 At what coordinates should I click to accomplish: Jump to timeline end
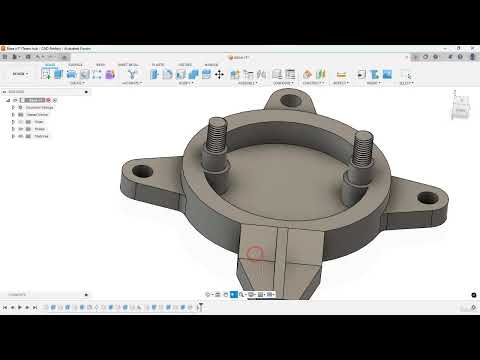[35, 307]
